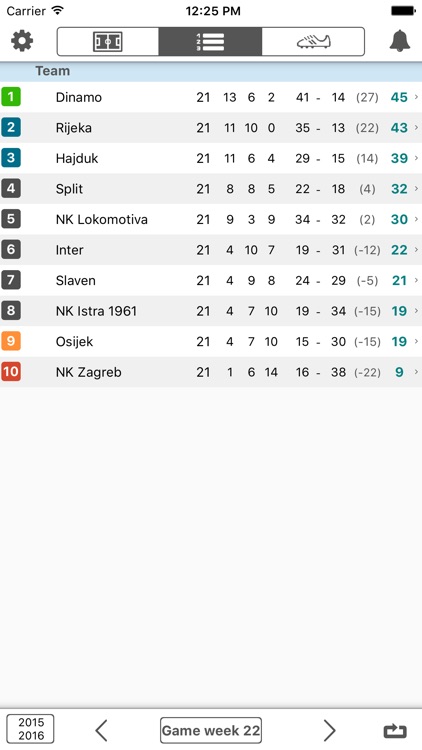Tap the orange position 9 badge
This screenshot has height=750, width=422.
point(11,341)
